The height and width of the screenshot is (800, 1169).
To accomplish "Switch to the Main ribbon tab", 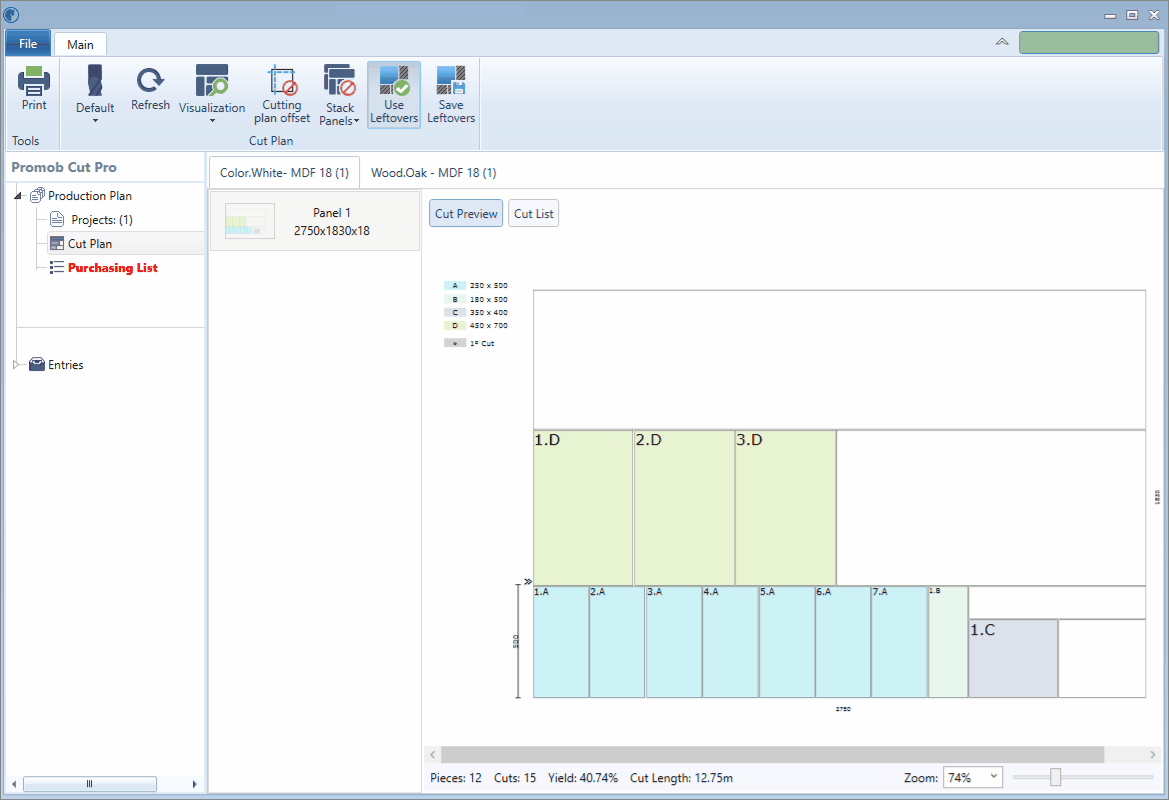I will [80, 45].
